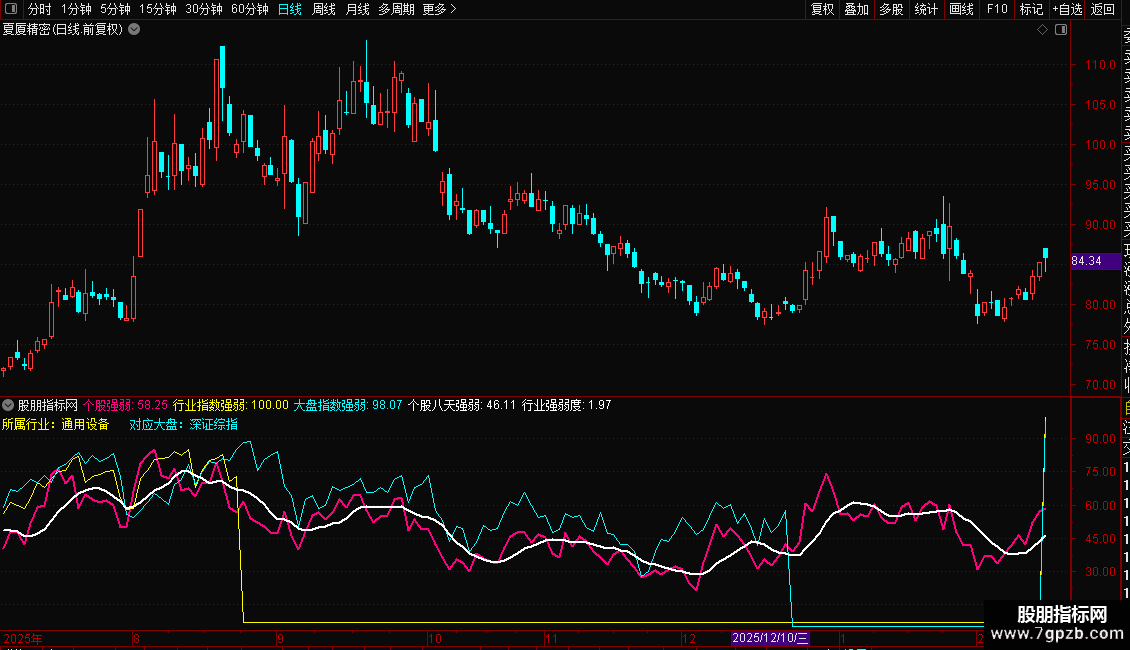Open the 多股 multi-stock view
Screen dimensions: 1130x650
pyautogui.click(x=891, y=9)
